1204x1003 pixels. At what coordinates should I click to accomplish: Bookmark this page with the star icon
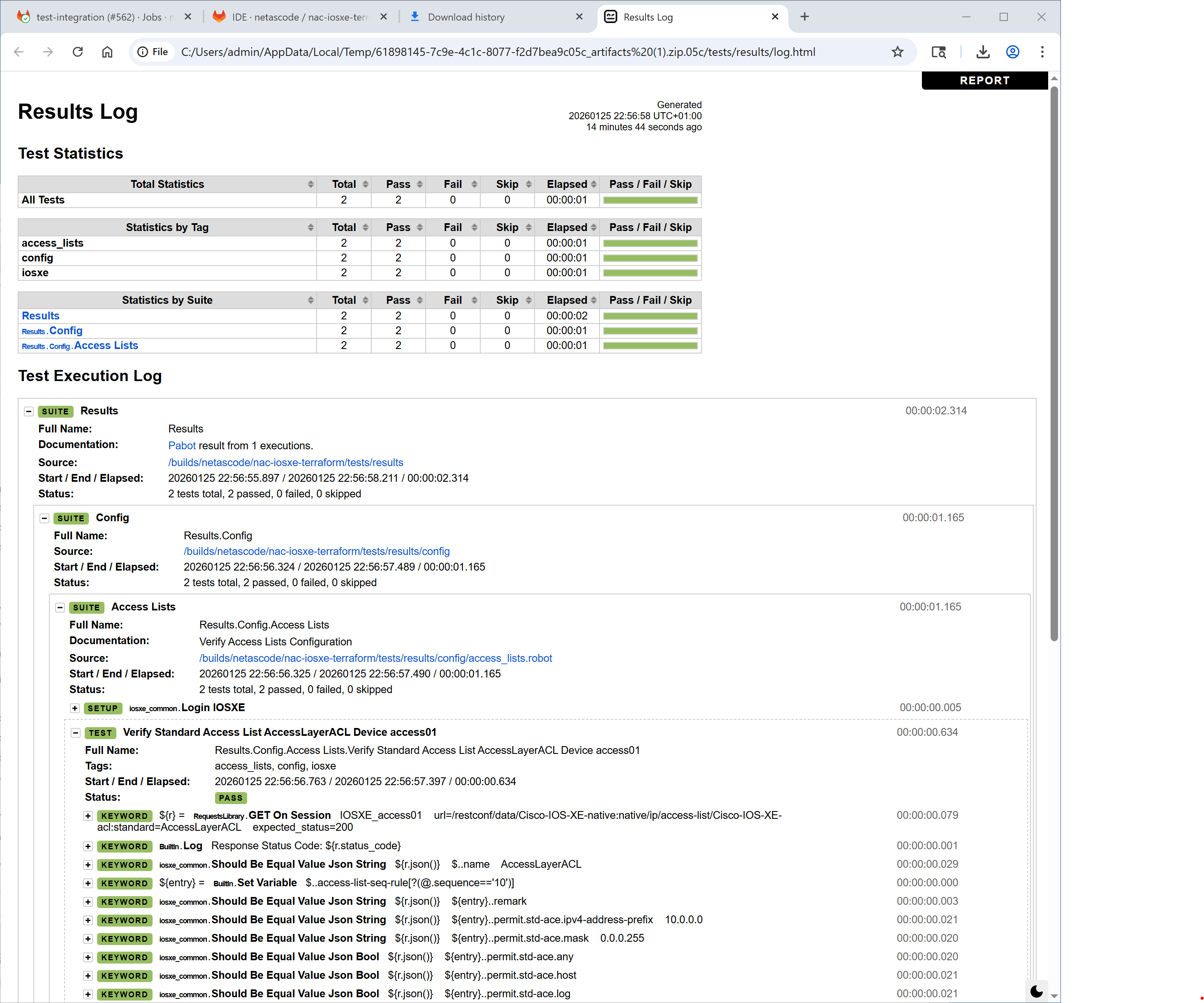click(x=897, y=52)
